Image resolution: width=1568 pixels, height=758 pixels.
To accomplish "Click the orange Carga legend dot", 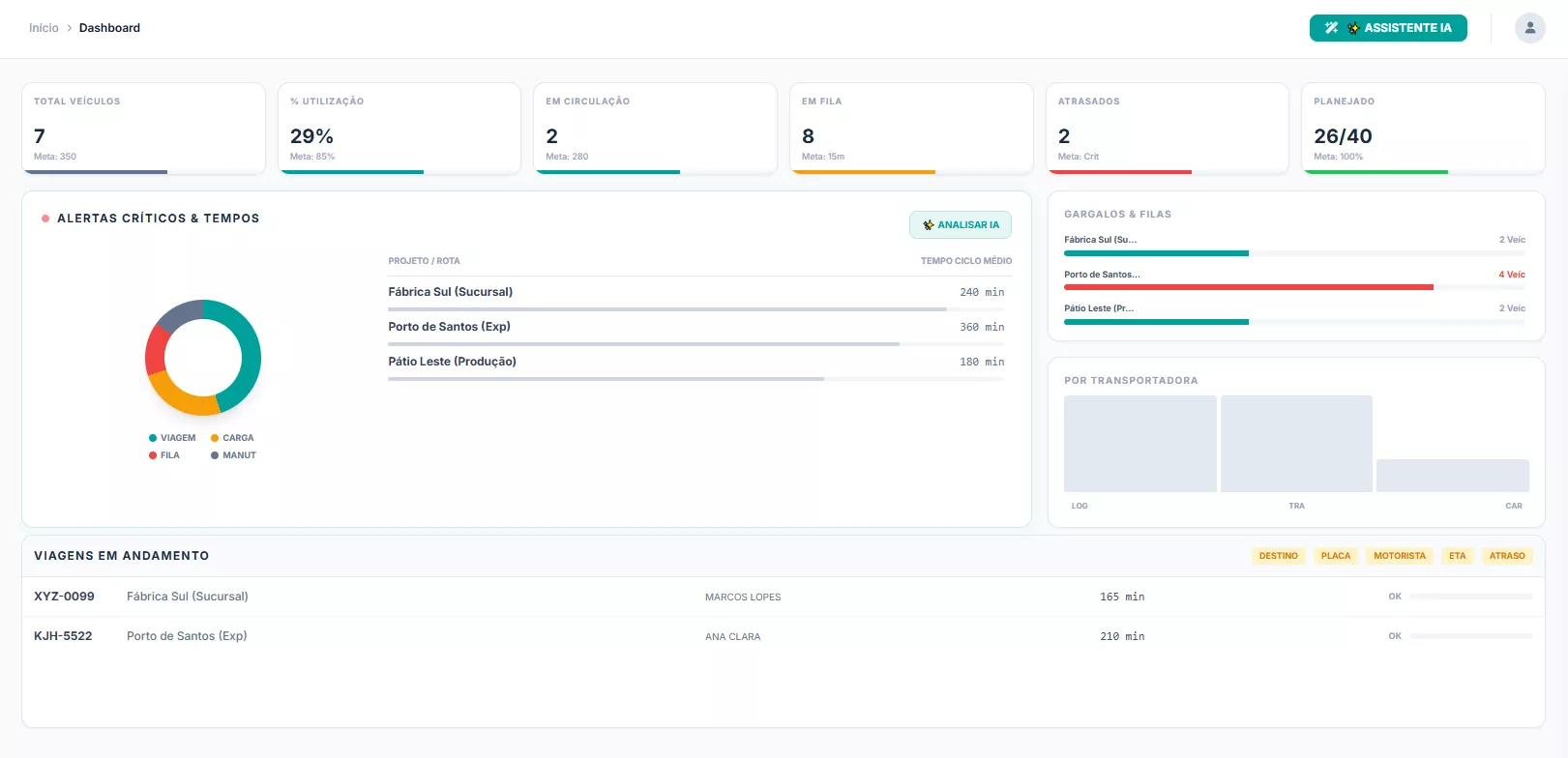I will (x=215, y=438).
